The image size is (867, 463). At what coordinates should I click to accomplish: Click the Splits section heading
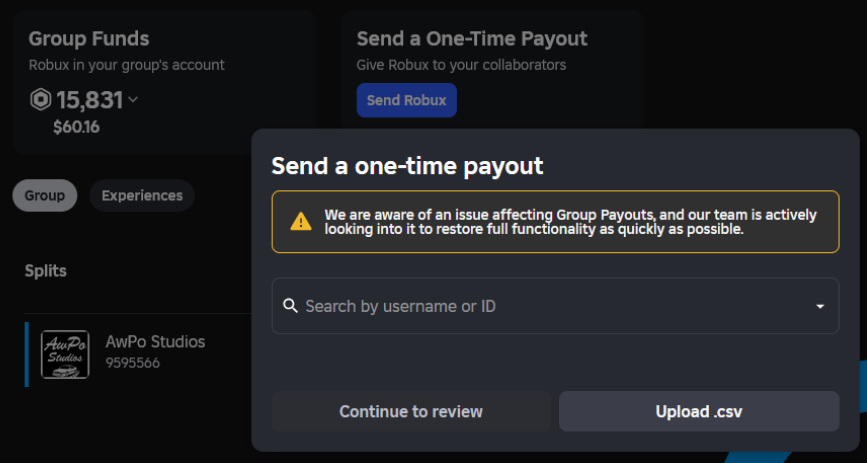pos(46,271)
